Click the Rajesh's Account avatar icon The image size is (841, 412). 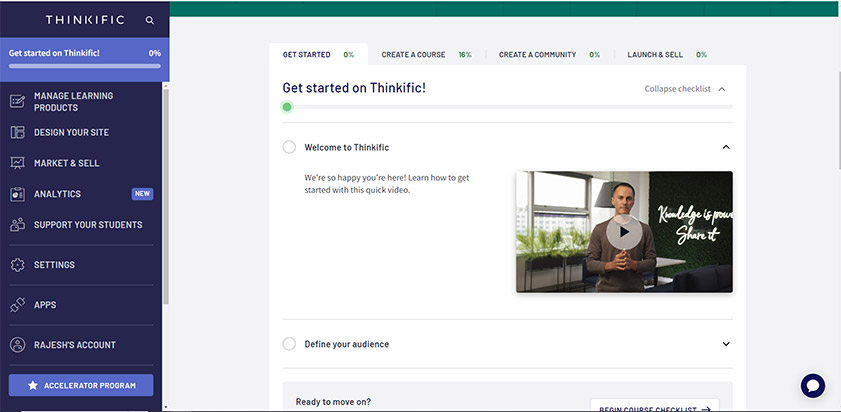click(x=17, y=345)
